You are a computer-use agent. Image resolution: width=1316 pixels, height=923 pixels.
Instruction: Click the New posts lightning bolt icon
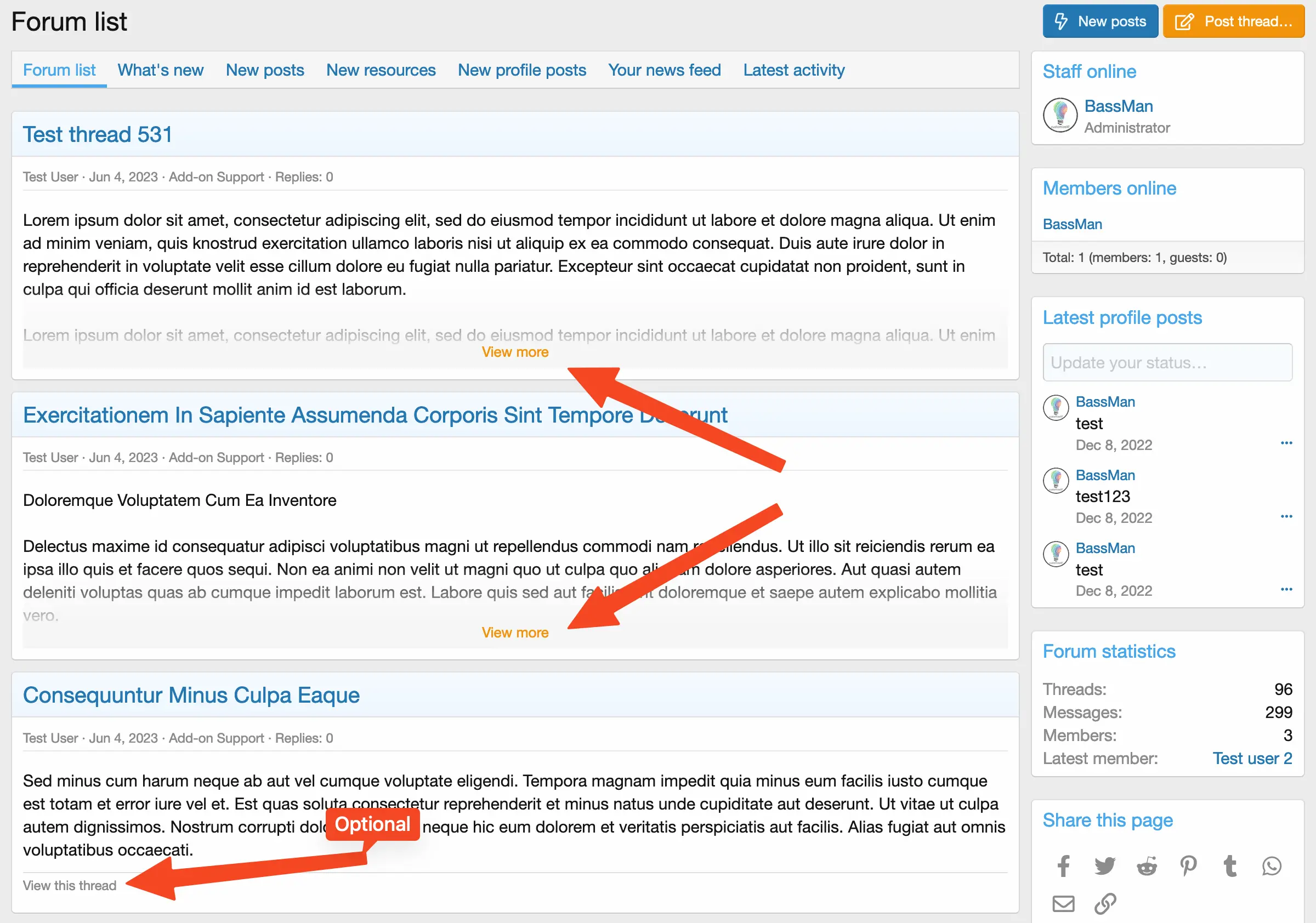(x=1062, y=21)
